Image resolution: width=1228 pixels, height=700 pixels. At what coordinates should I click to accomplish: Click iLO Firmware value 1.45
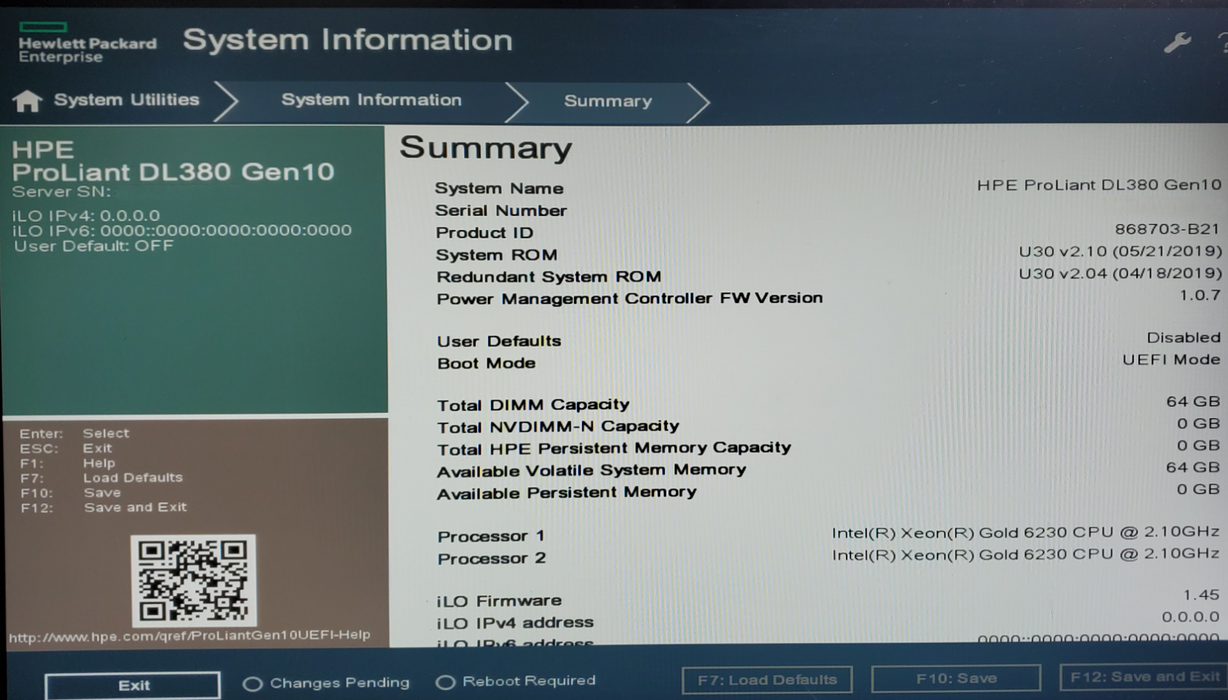[1201, 595]
